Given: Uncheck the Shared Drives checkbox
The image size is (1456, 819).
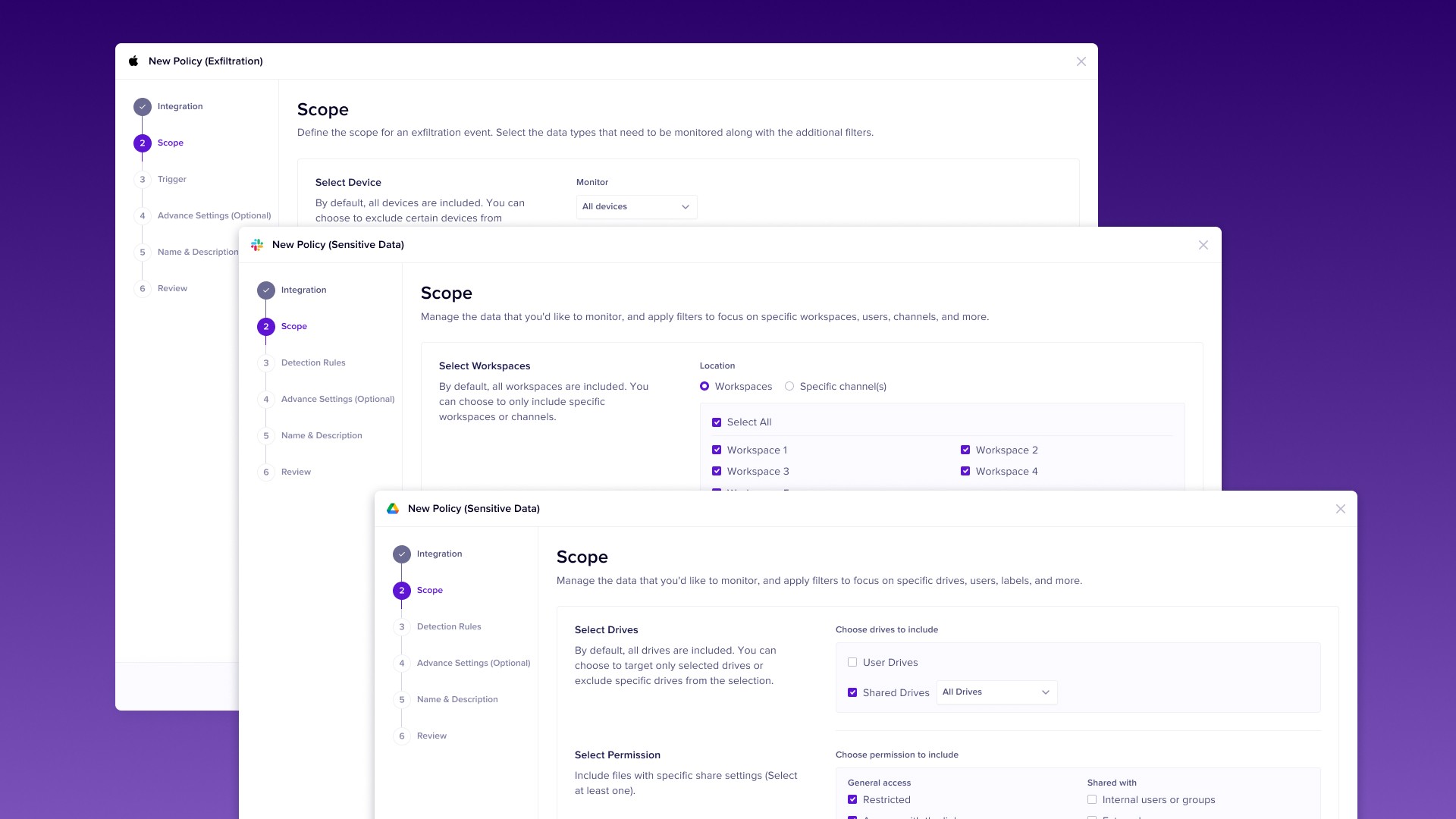Looking at the screenshot, I should 852,693.
